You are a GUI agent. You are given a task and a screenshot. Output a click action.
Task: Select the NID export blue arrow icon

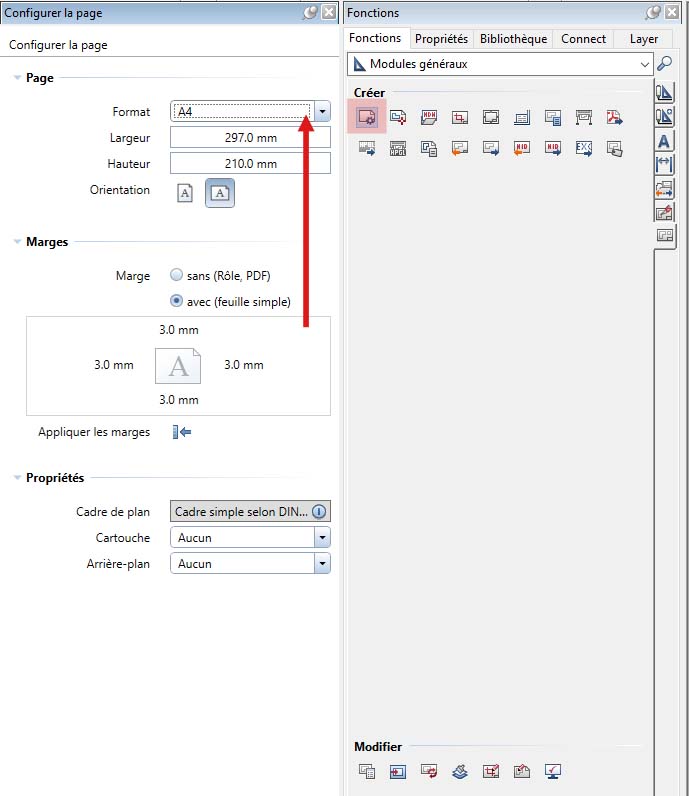pos(553,148)
